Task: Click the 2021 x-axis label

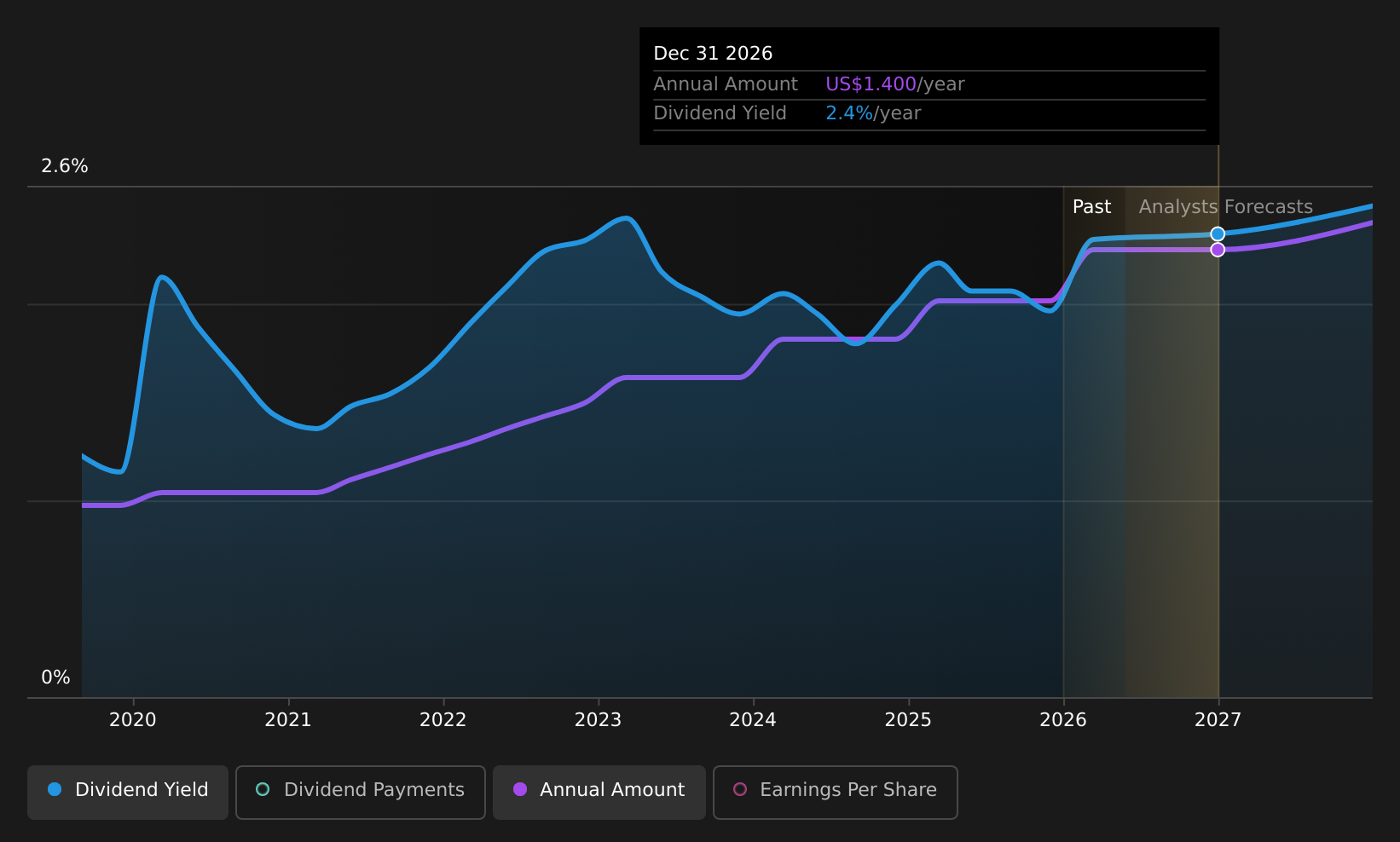Action: coord(288,720)
